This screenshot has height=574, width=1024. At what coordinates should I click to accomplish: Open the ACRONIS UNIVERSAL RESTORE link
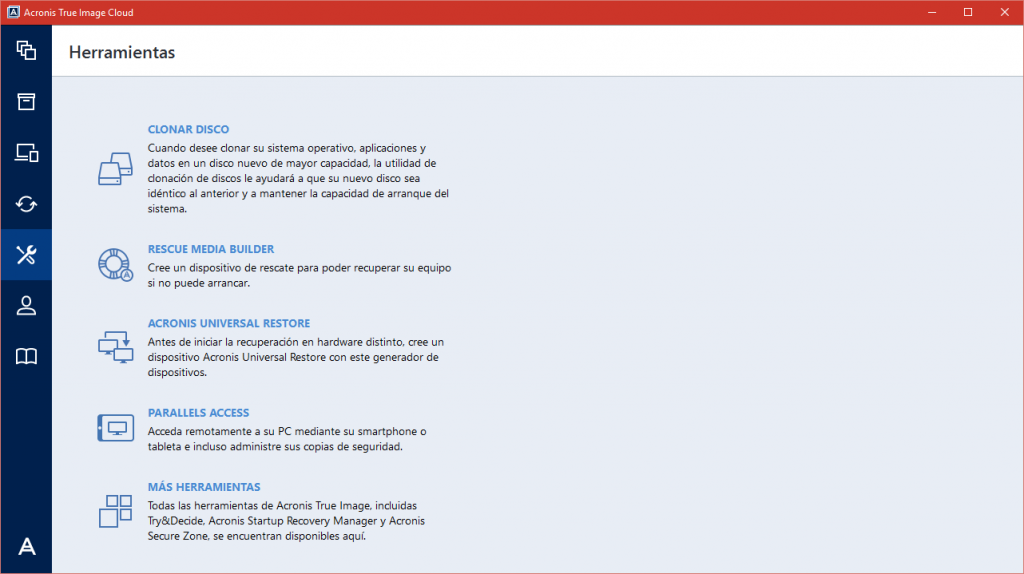(x=229, y=323)
